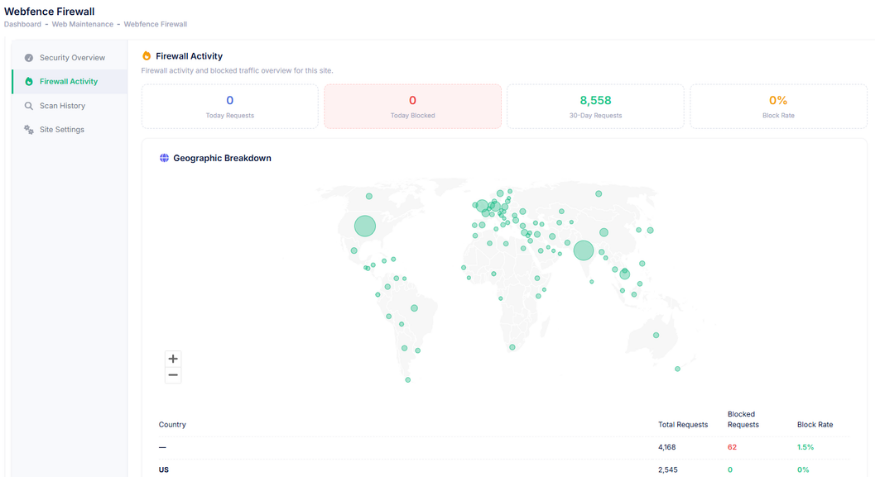Image resolution: width=875 pixels, height=481 pixels.
Task: Click the map bubble near New Zealand
Action: 677,369
